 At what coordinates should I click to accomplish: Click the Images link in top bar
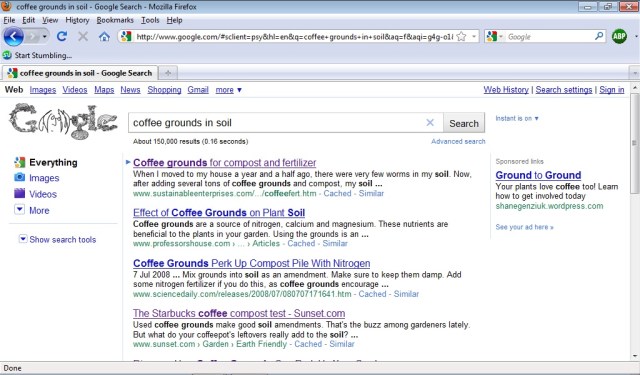click(x=43, y=90)
